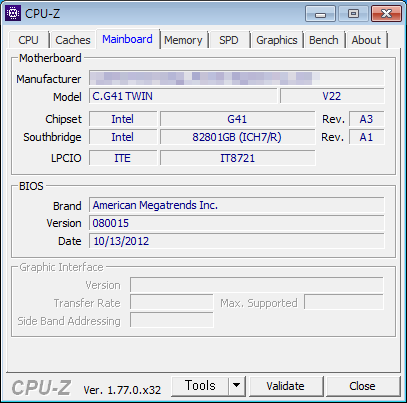The image size is (407, 403).
Task: Minimize the CPU-Z window
Action: click(x=320, y=14)
